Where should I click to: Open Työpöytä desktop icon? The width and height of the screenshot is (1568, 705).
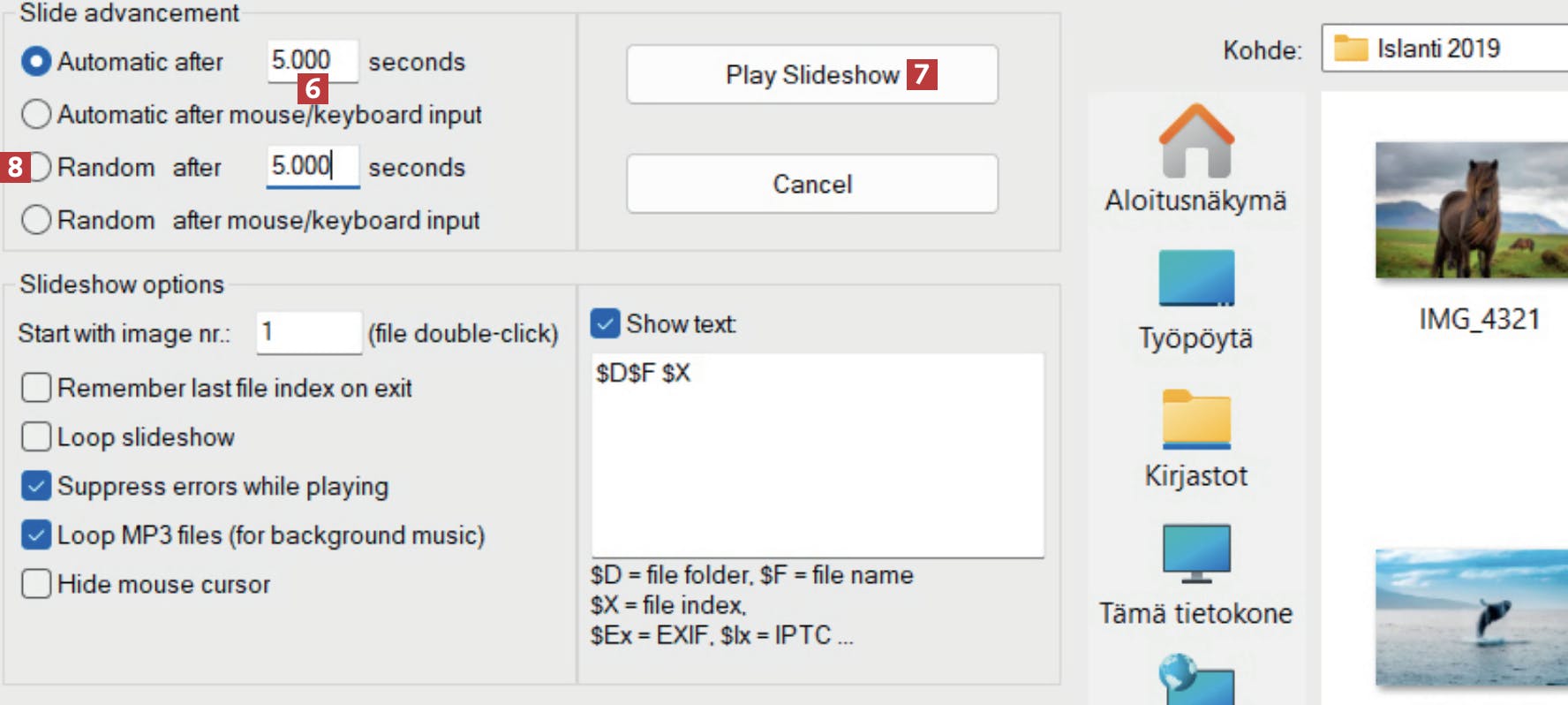click(1195, 278)
